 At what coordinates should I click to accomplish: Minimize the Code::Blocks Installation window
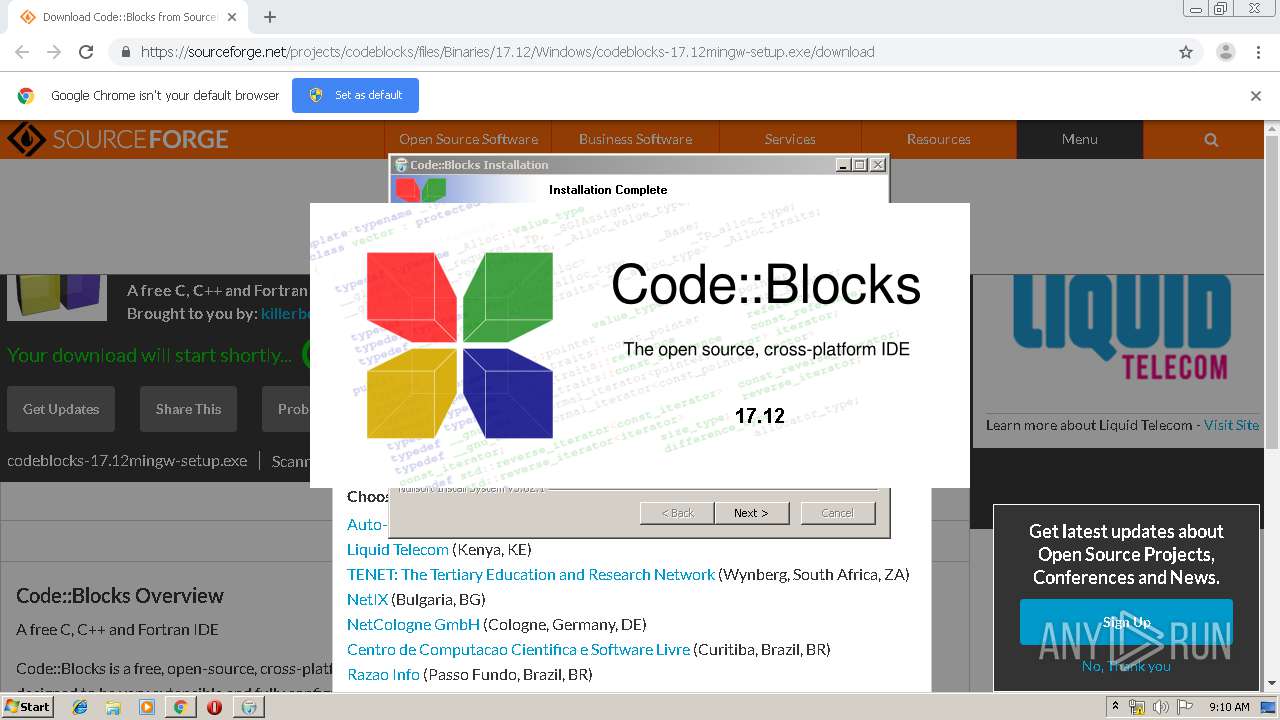tap(843, 165)
